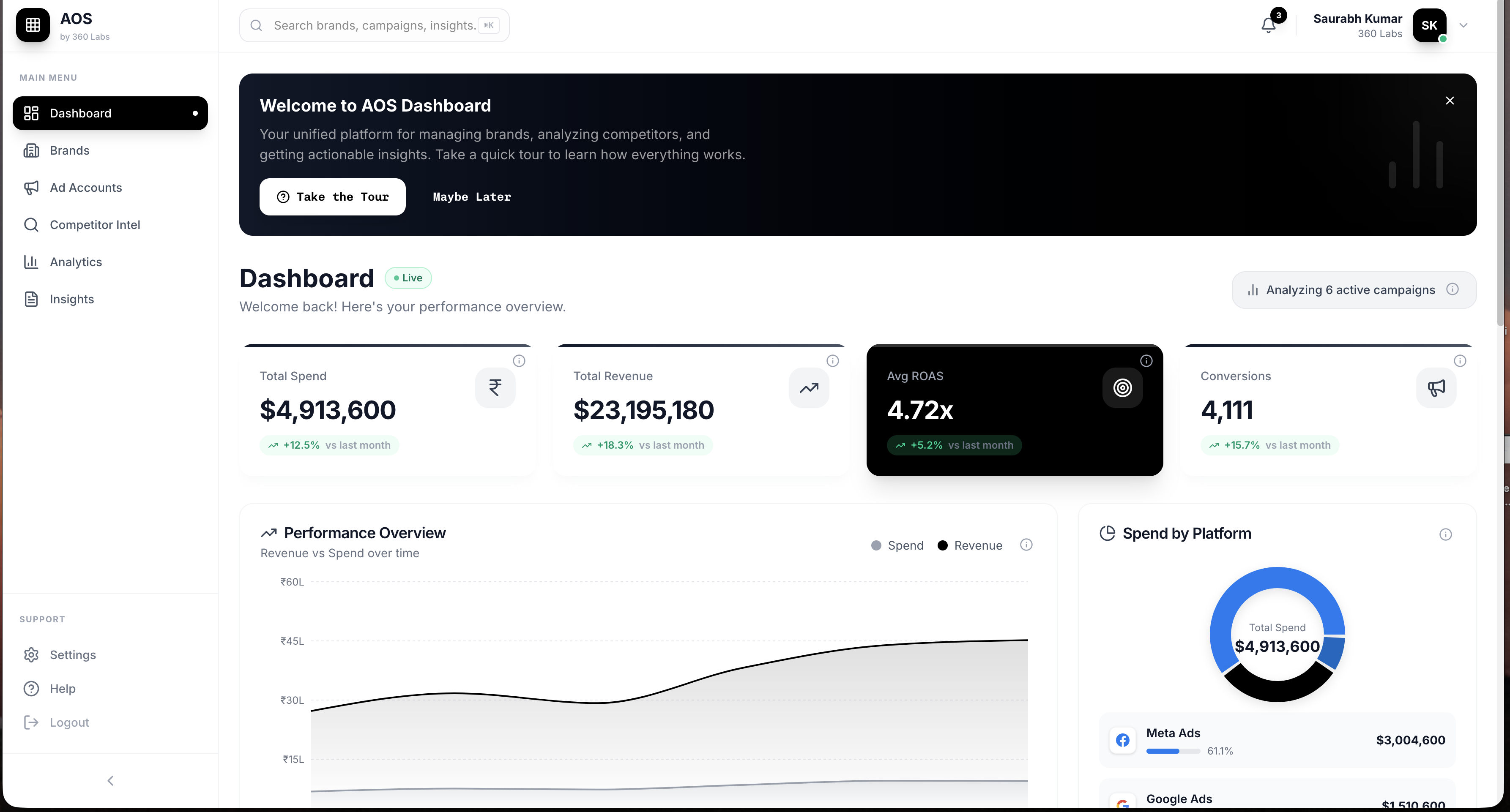Toggle the Revenue series in chart legend
Viewport: 1510px width, 812px height.
(x=970, y=545)
